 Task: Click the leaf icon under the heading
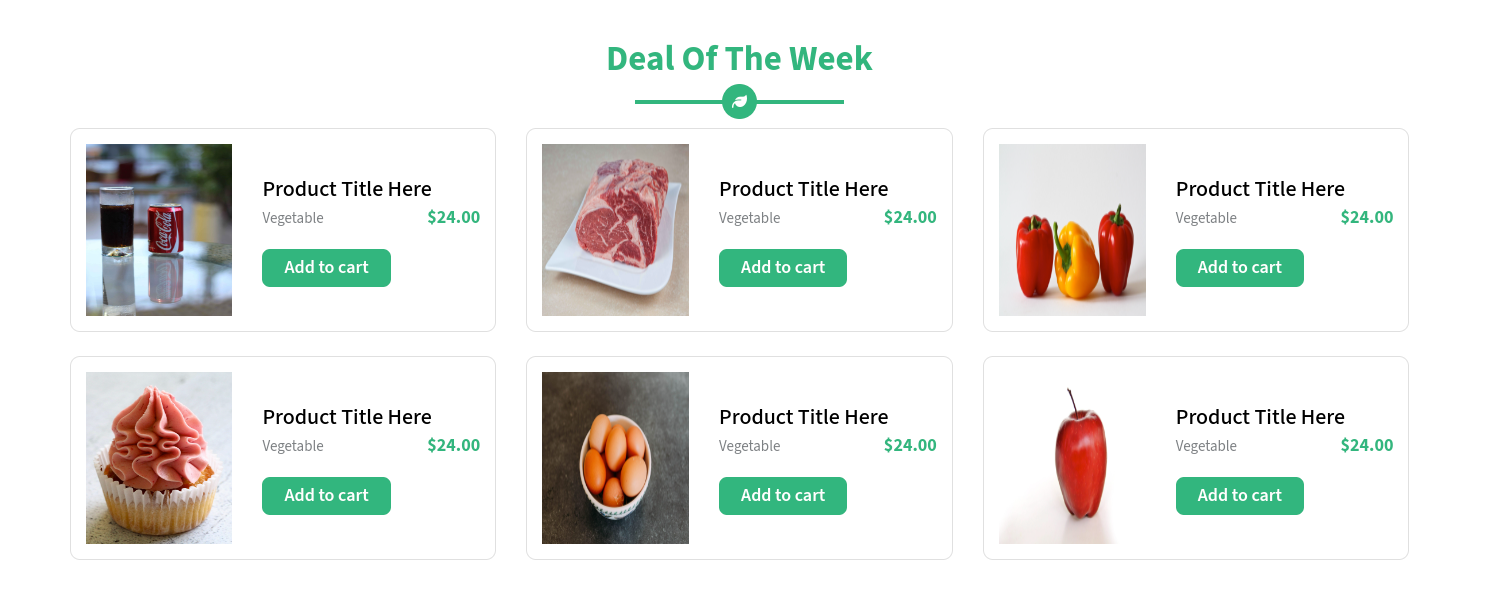[x=739, y=101]
